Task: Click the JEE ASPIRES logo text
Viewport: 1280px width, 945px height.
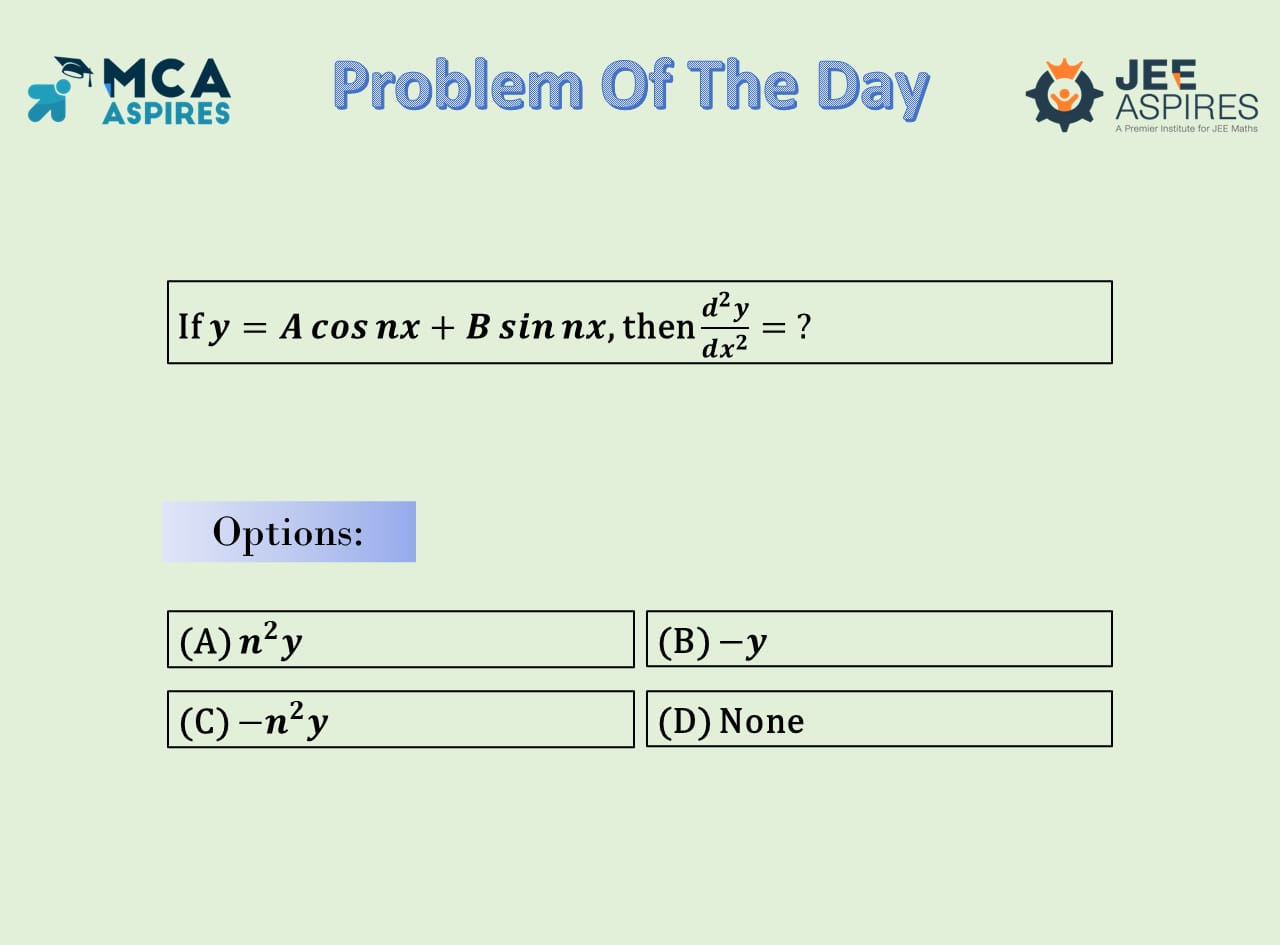Action: [x=1186, y=92]
